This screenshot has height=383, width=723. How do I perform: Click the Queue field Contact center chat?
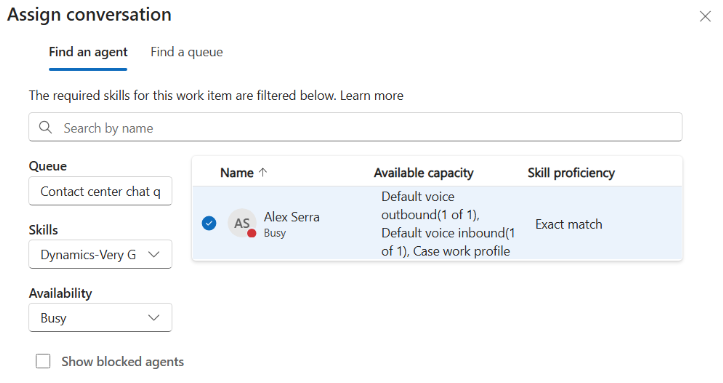tap(100, 191)
